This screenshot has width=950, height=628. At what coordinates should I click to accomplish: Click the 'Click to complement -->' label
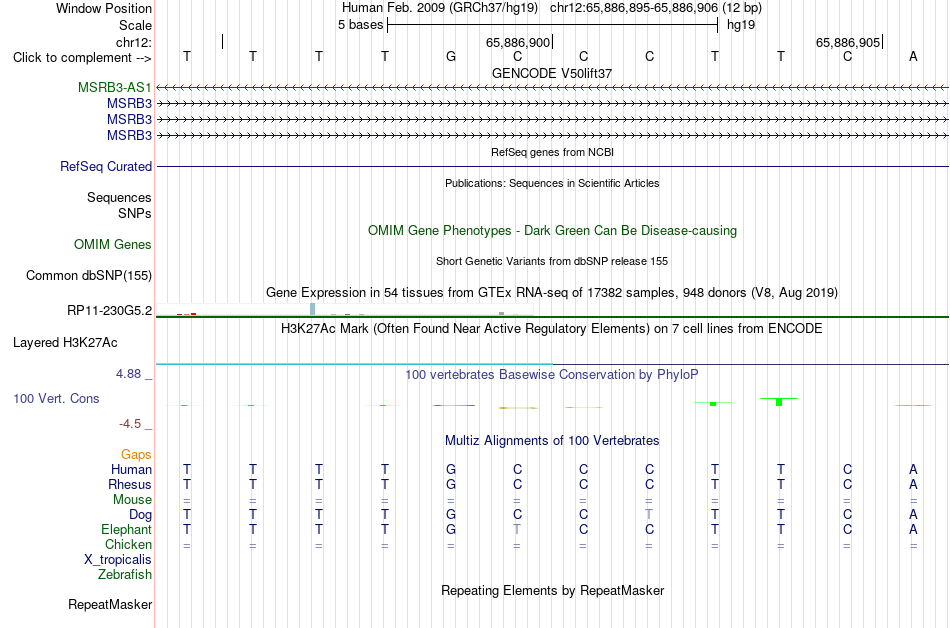(x=82, y=58)
